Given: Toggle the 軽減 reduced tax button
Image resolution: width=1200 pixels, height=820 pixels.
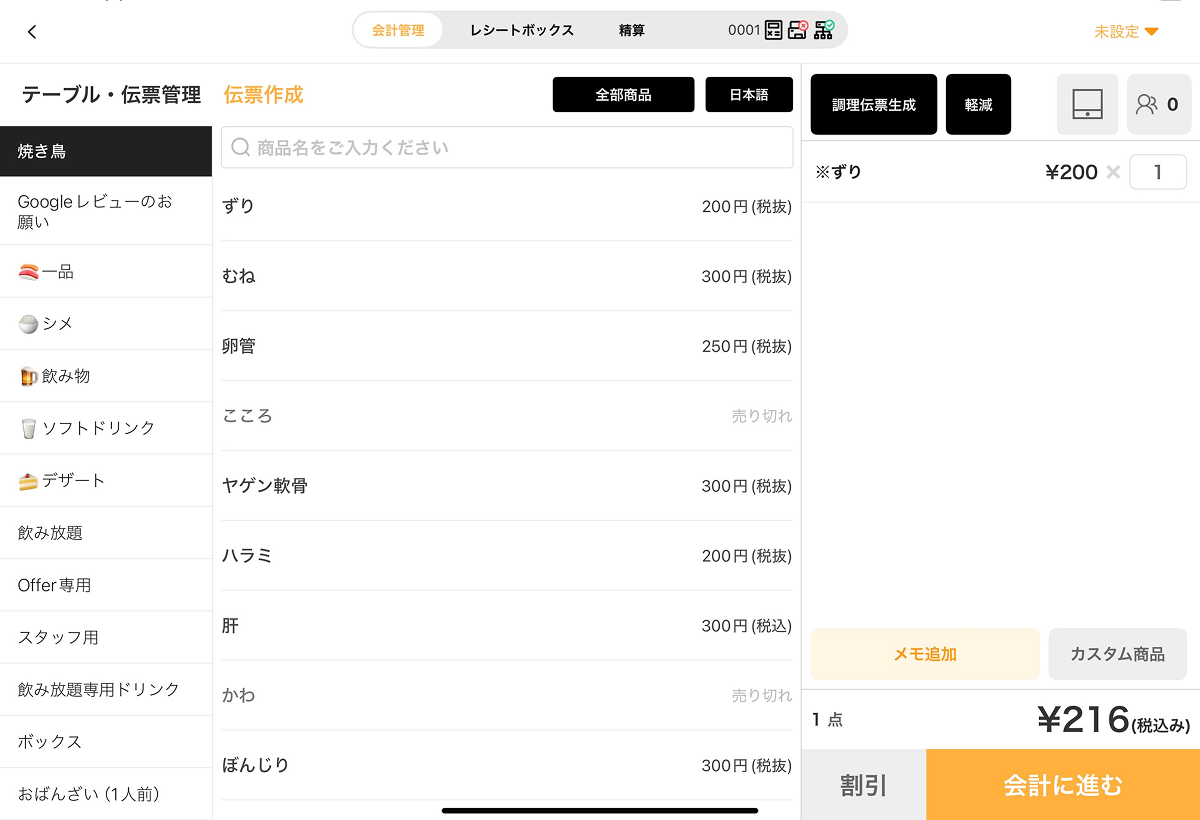Looking at the screenshot, I should 978,104.
